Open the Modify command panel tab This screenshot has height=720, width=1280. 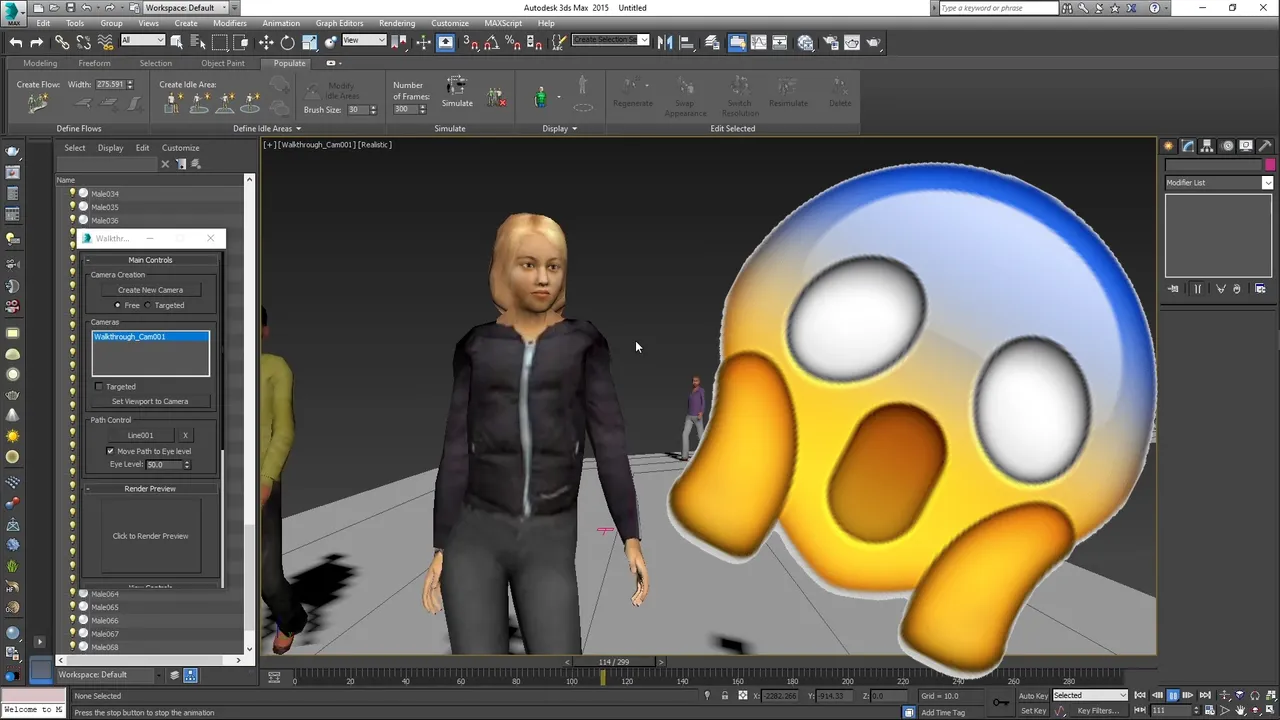tap(1188, 146)
